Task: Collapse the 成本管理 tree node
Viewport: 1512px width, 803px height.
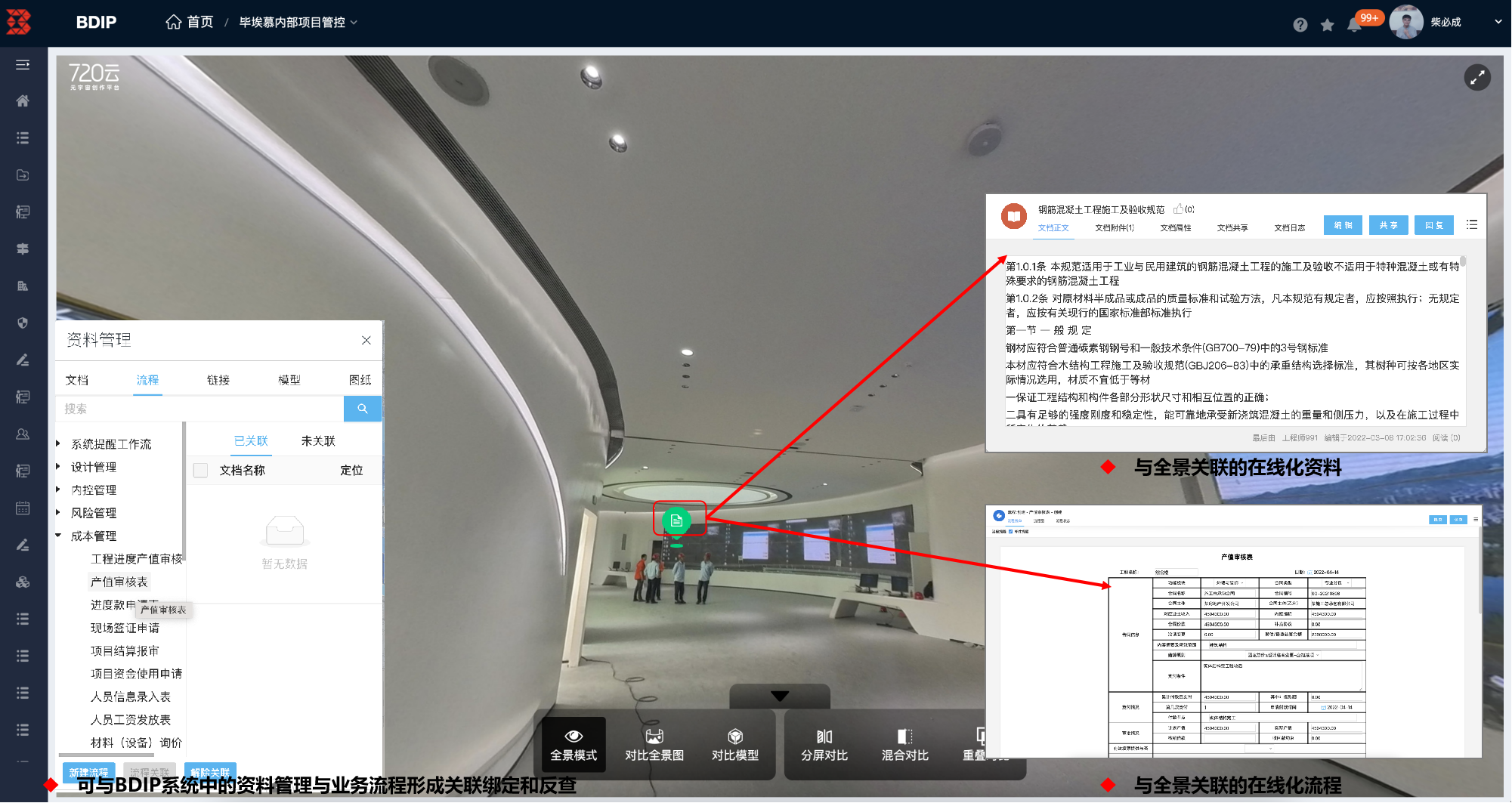Action: [58, 536]
